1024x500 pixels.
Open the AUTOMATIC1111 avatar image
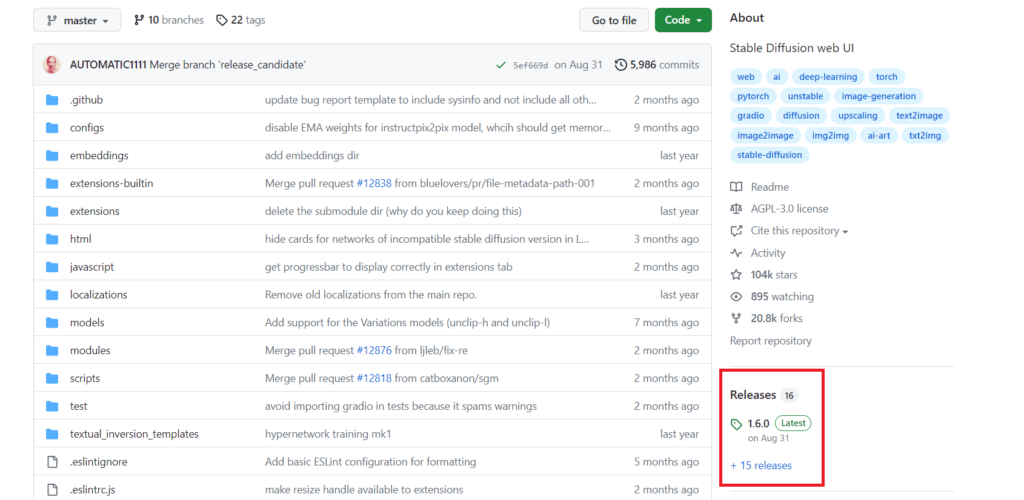[x=52, y=65]
